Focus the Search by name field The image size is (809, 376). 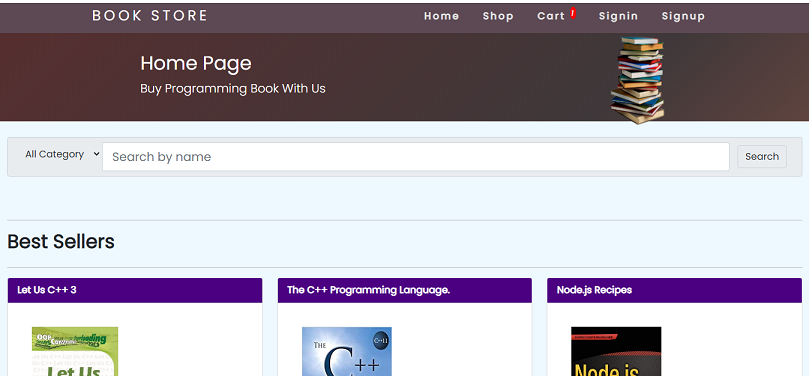(416, 157)
